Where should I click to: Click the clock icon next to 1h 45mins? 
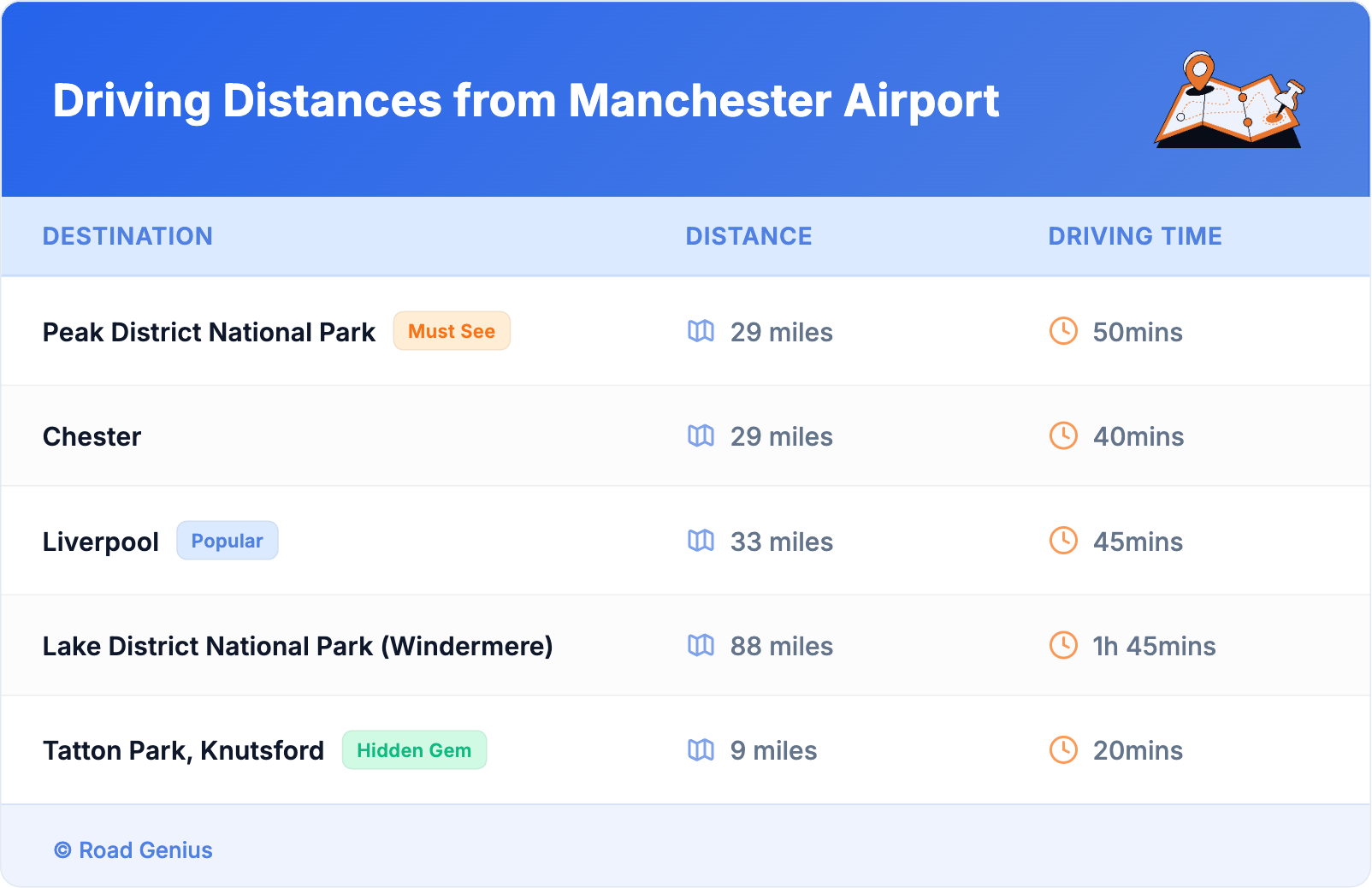click(x=1063, y=646)
